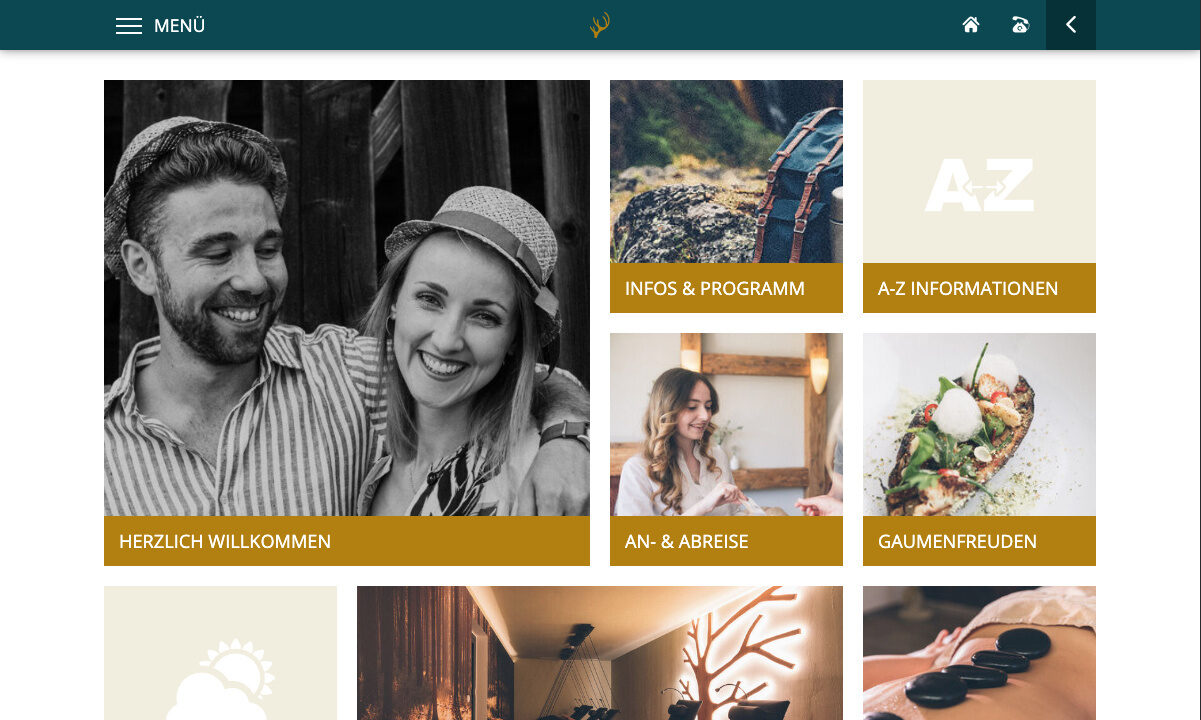
Task: Go to home via house icon
Action: click(x=971, y=25)
